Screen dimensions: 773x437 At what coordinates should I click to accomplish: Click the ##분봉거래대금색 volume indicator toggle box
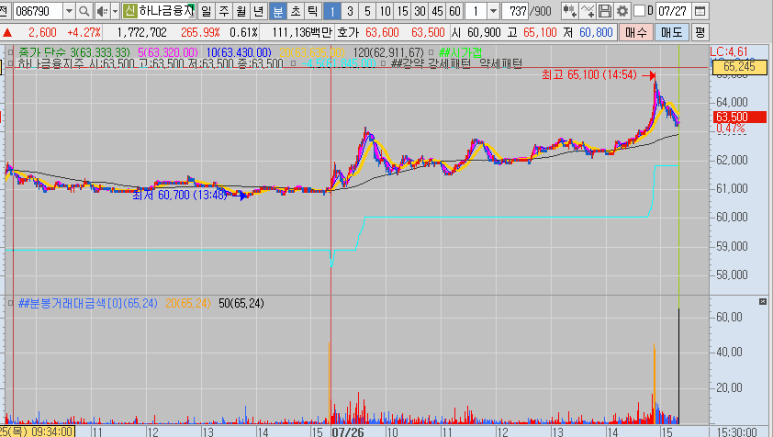(9, 303)
